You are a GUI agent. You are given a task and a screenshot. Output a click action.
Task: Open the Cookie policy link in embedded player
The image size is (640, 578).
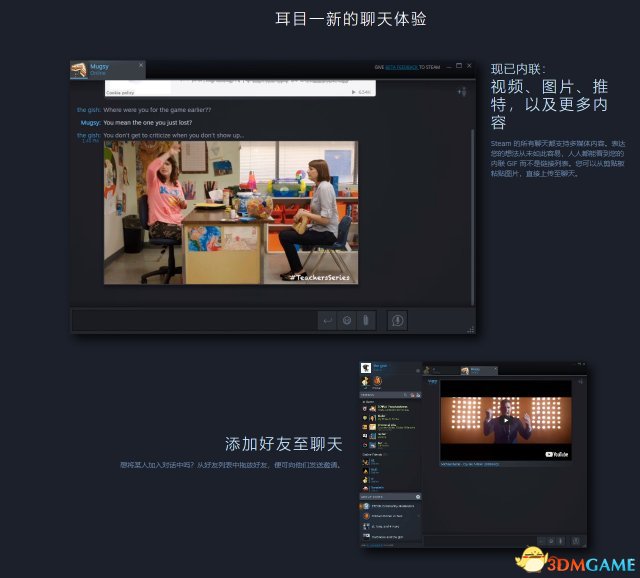120,93
